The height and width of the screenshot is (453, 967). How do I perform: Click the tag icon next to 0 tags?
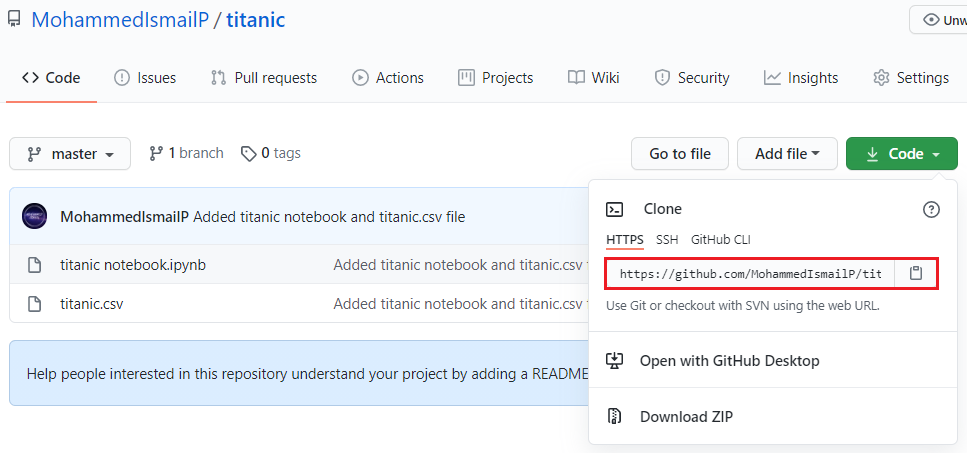246,153
